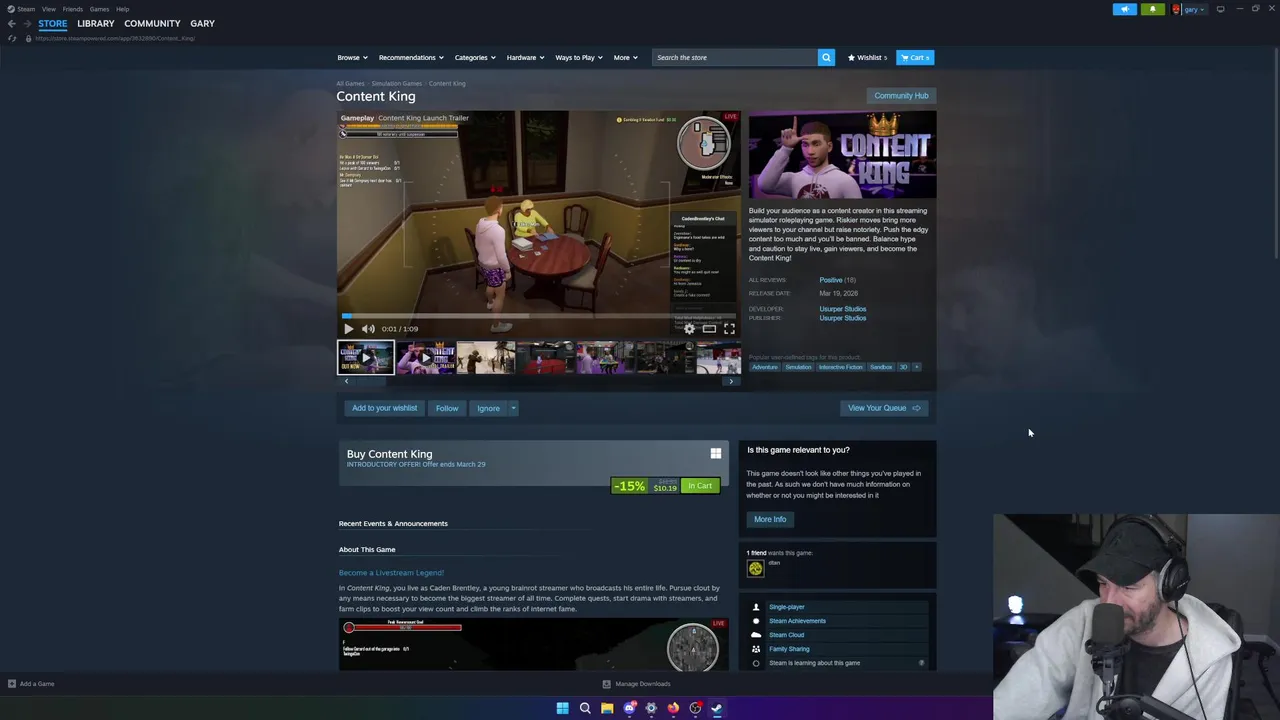Click the Steam Cloud feature icon
This screenshot has height=720, width=1280.
(x=756, y=635)
